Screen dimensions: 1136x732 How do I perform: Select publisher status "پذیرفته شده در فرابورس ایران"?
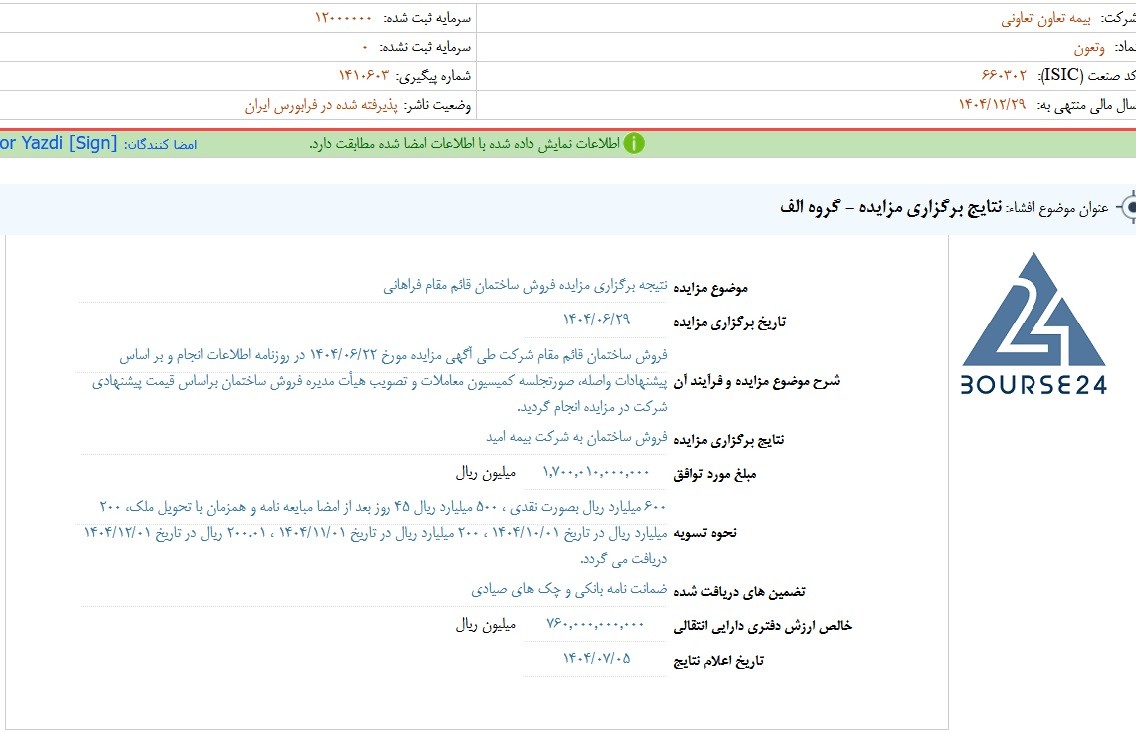coord(321,106)
